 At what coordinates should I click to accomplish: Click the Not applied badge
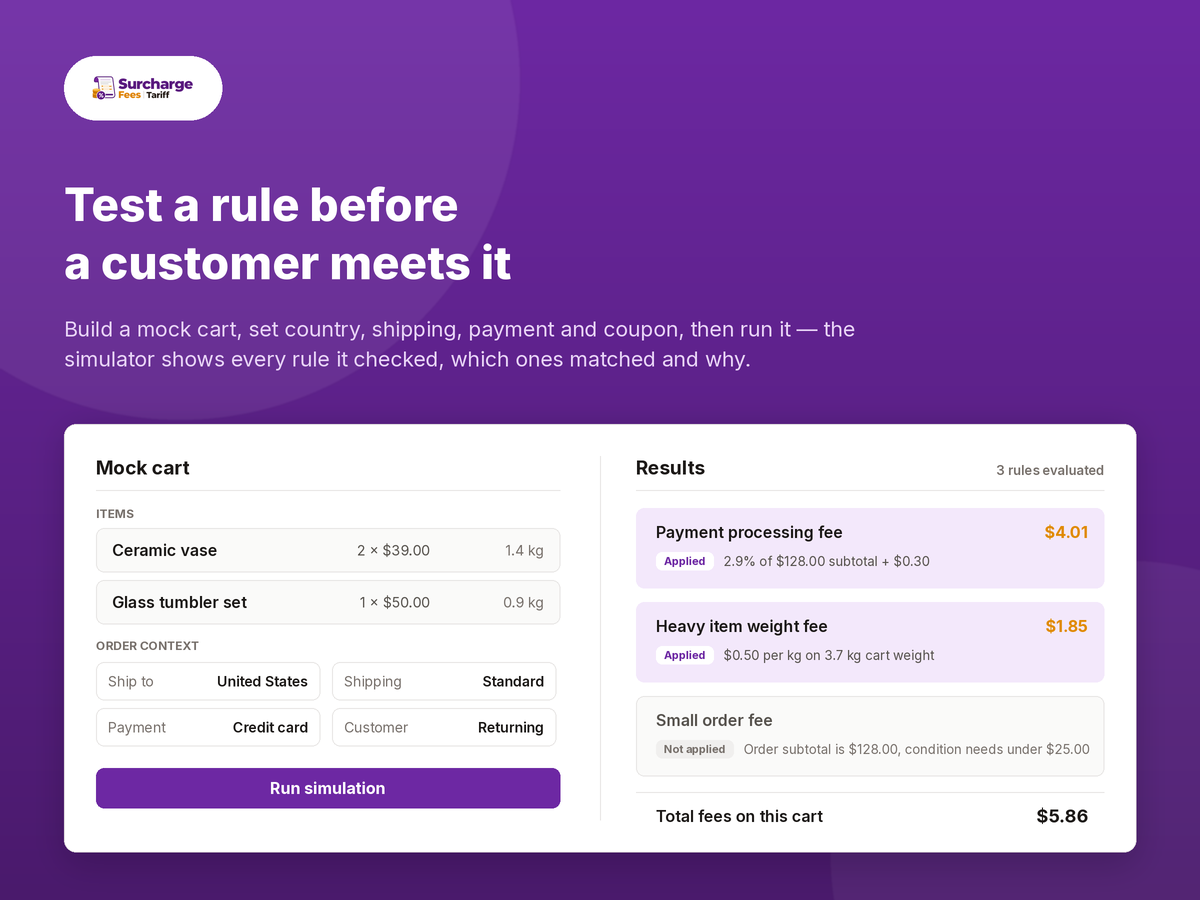pos(695,749)
